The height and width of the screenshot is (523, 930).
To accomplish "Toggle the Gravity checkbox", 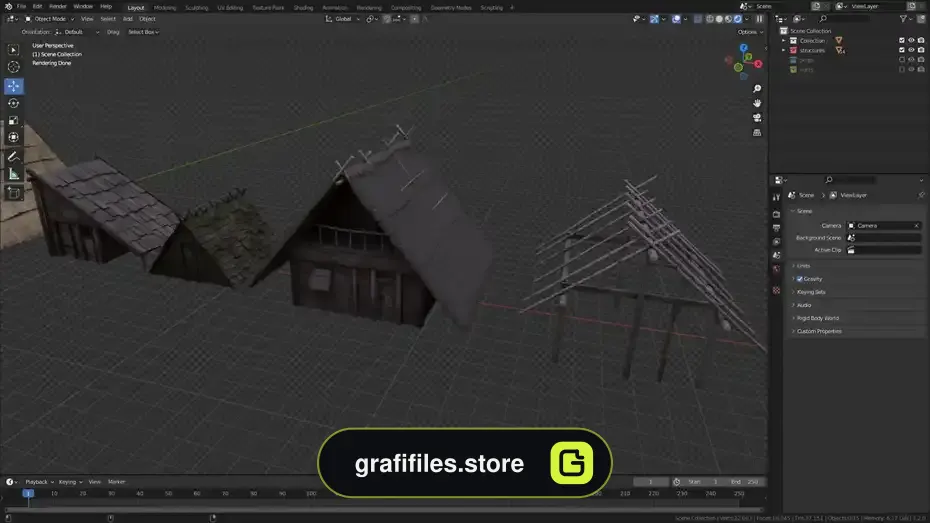I will tap(800, 279).
